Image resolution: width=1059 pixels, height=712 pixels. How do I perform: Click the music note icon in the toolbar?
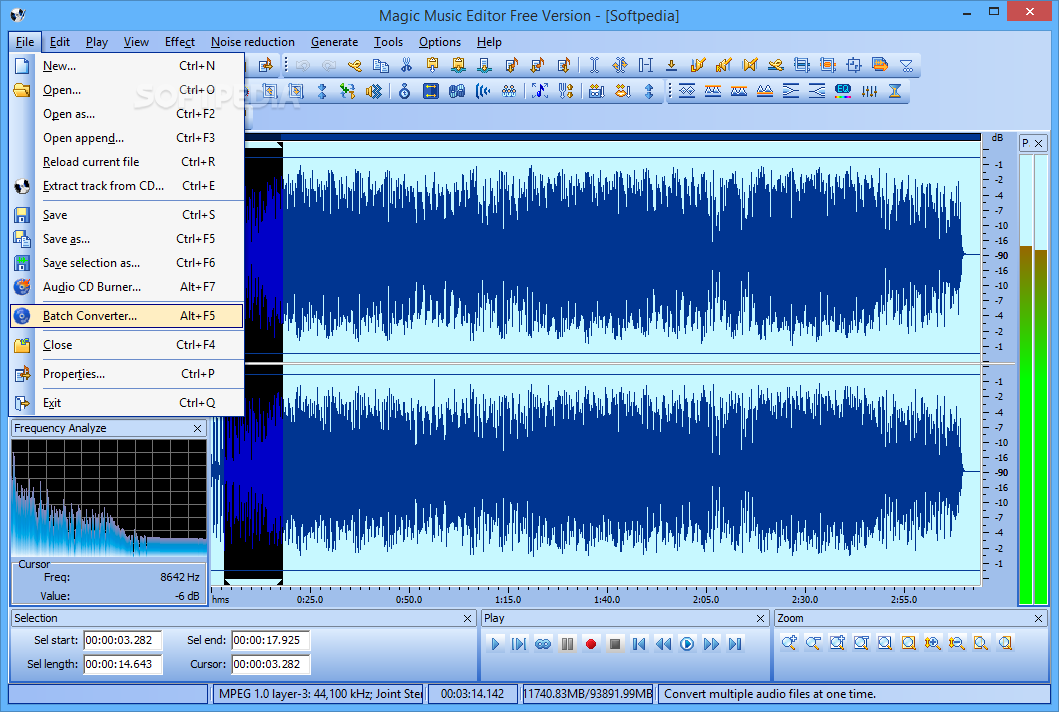540,91
